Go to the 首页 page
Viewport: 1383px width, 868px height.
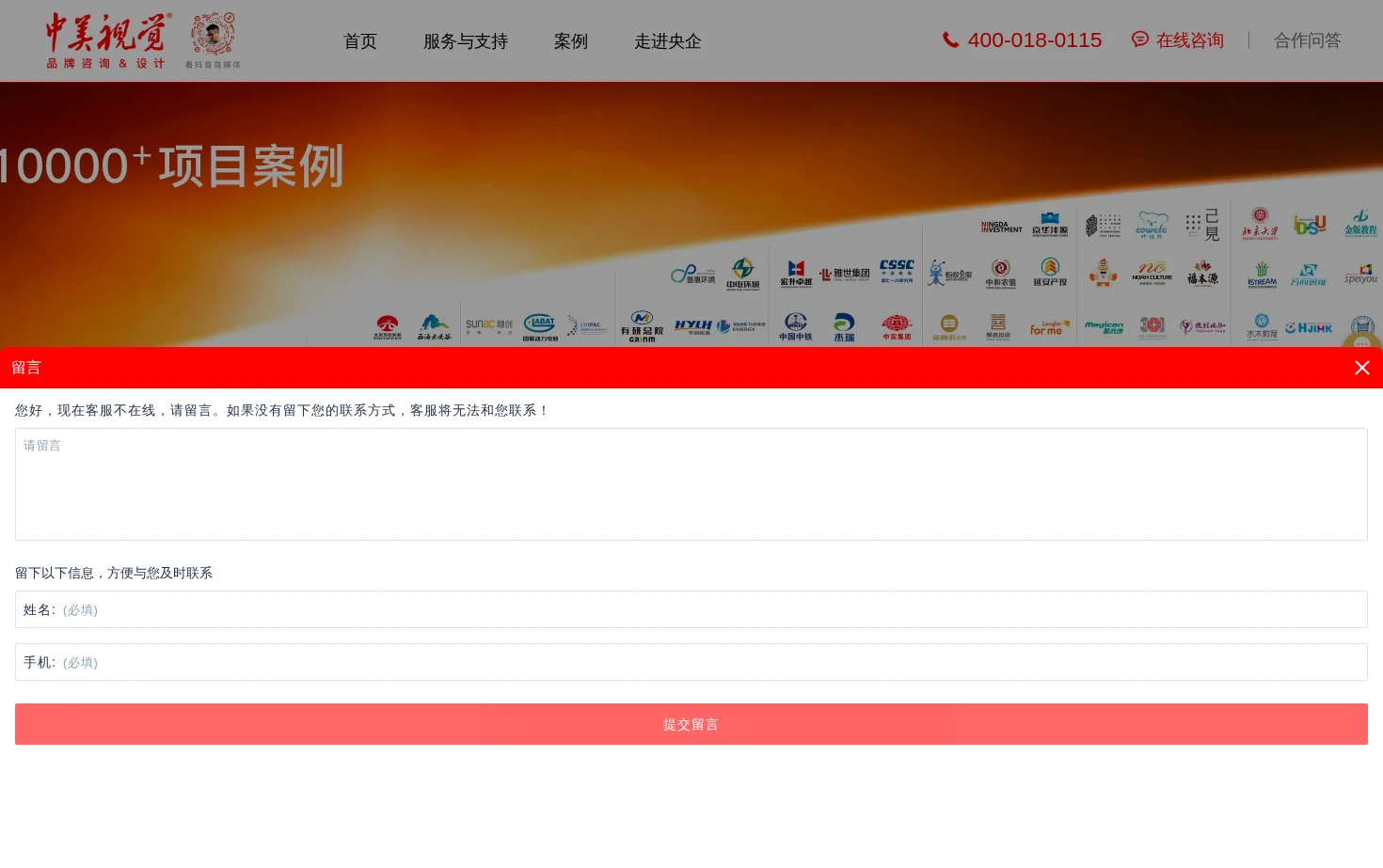[360, 41]
